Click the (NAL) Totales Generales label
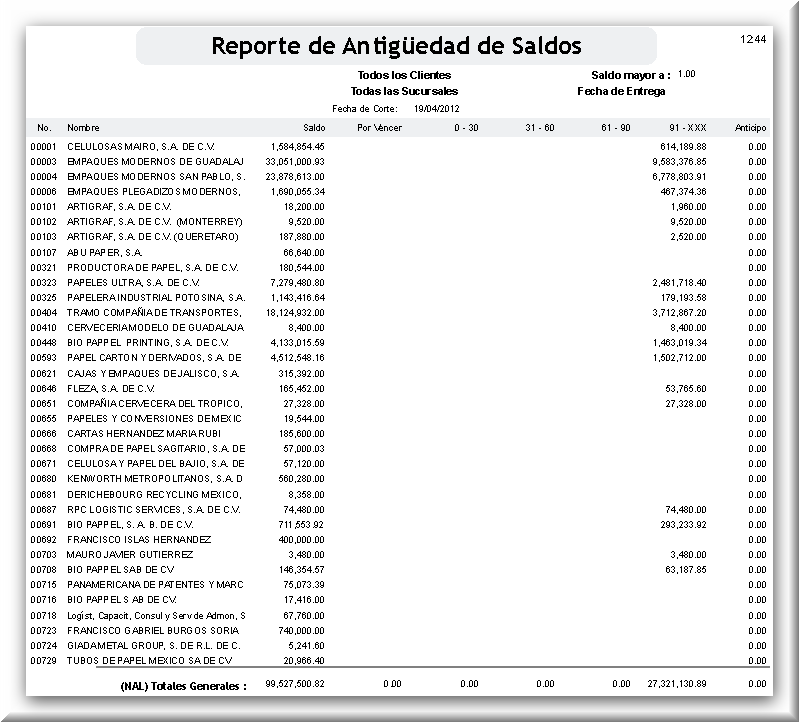 (x=183, y=686)
